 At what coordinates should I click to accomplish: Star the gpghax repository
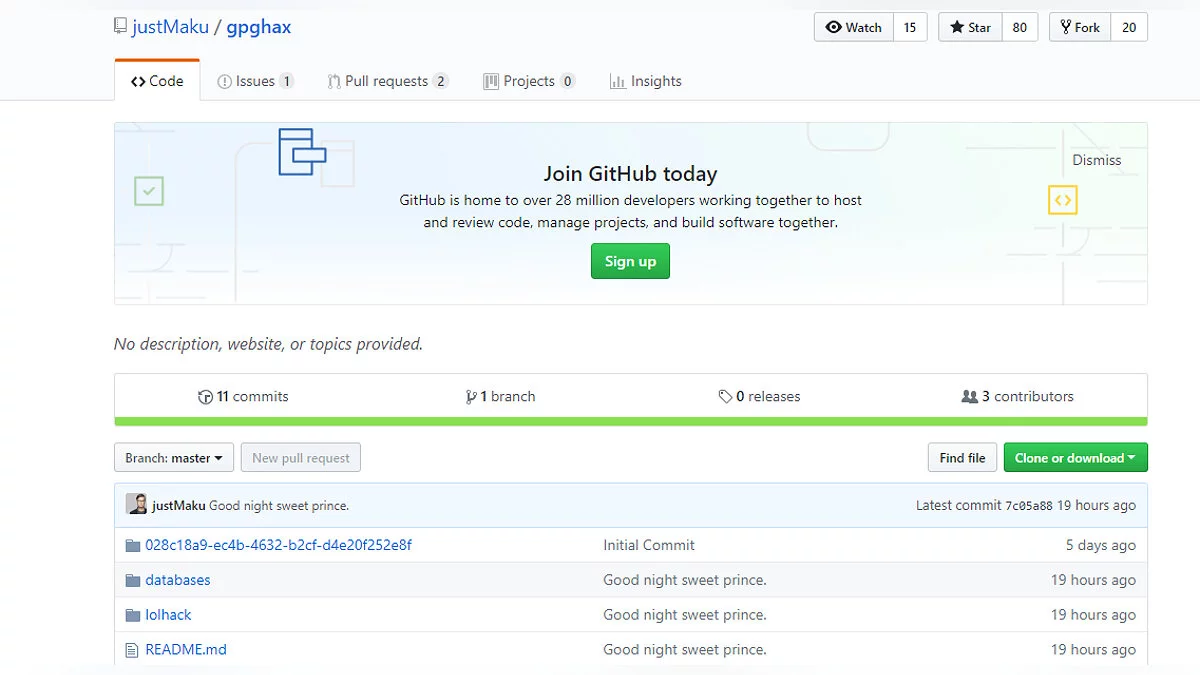coord(969,27)
